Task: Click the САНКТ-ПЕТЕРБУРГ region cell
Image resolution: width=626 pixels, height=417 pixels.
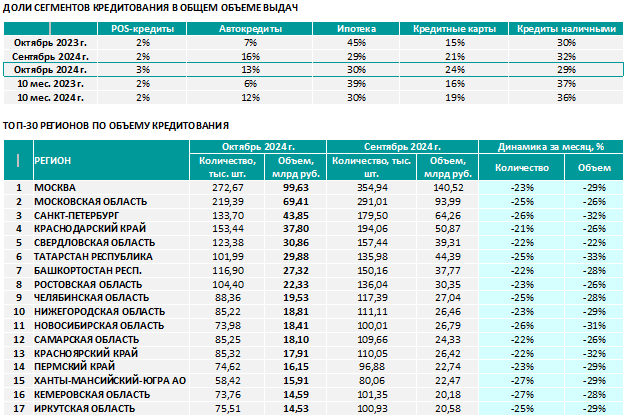Action: pyautogui.click(x=111, y=216)
